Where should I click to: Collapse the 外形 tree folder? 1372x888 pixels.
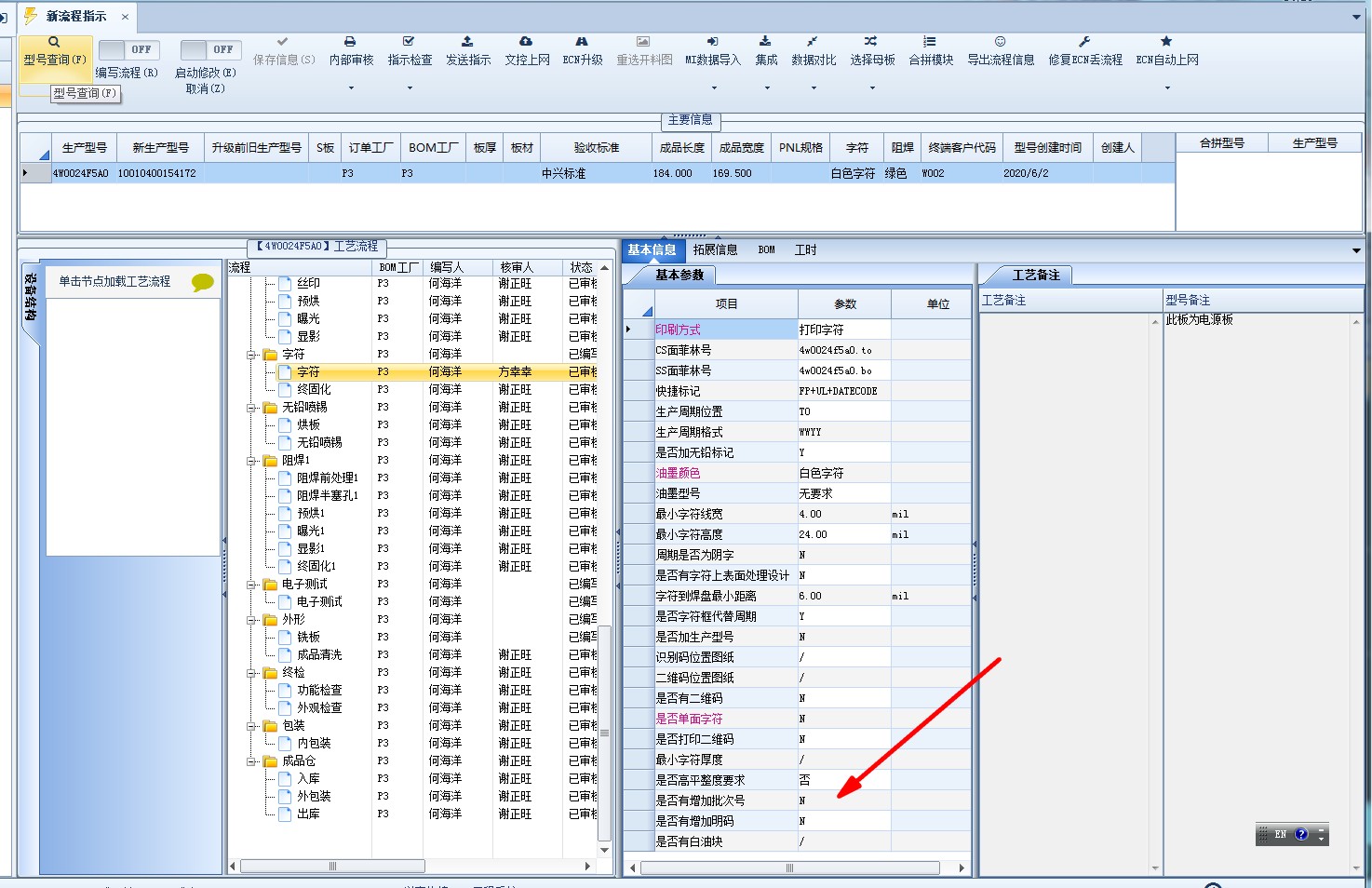coord(250,620)
